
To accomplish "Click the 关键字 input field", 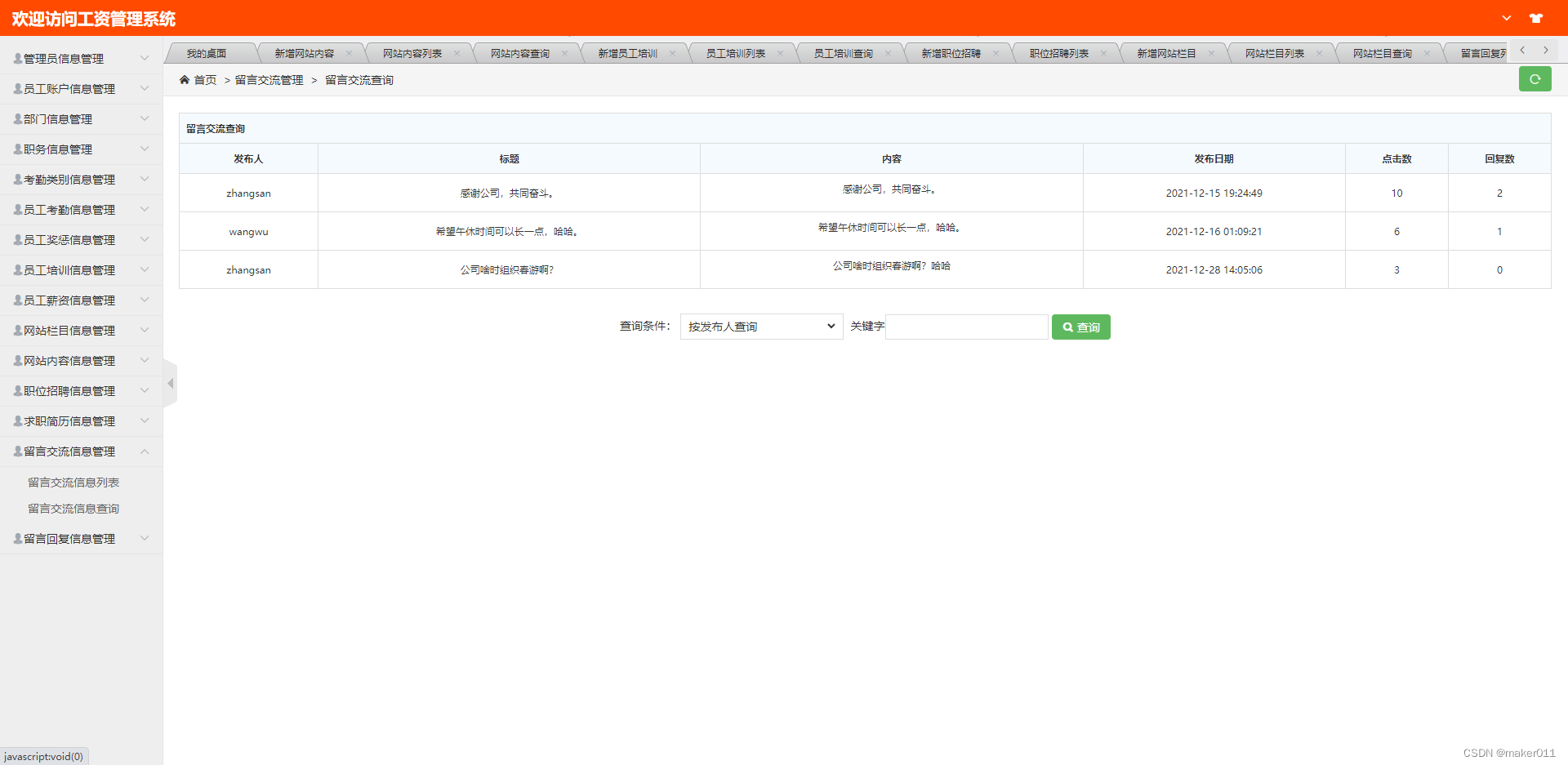I will coord(967,327).
